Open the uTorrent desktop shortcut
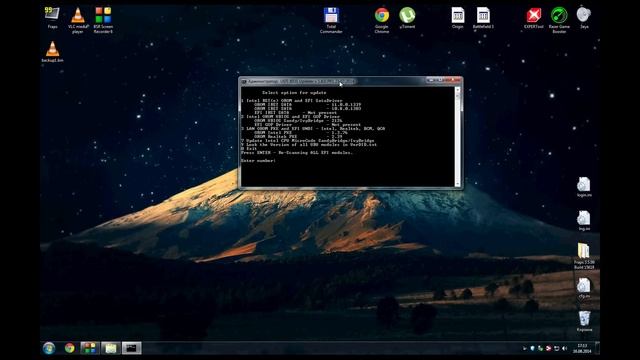This screenshot has width=640, height=360. point(407,18)
